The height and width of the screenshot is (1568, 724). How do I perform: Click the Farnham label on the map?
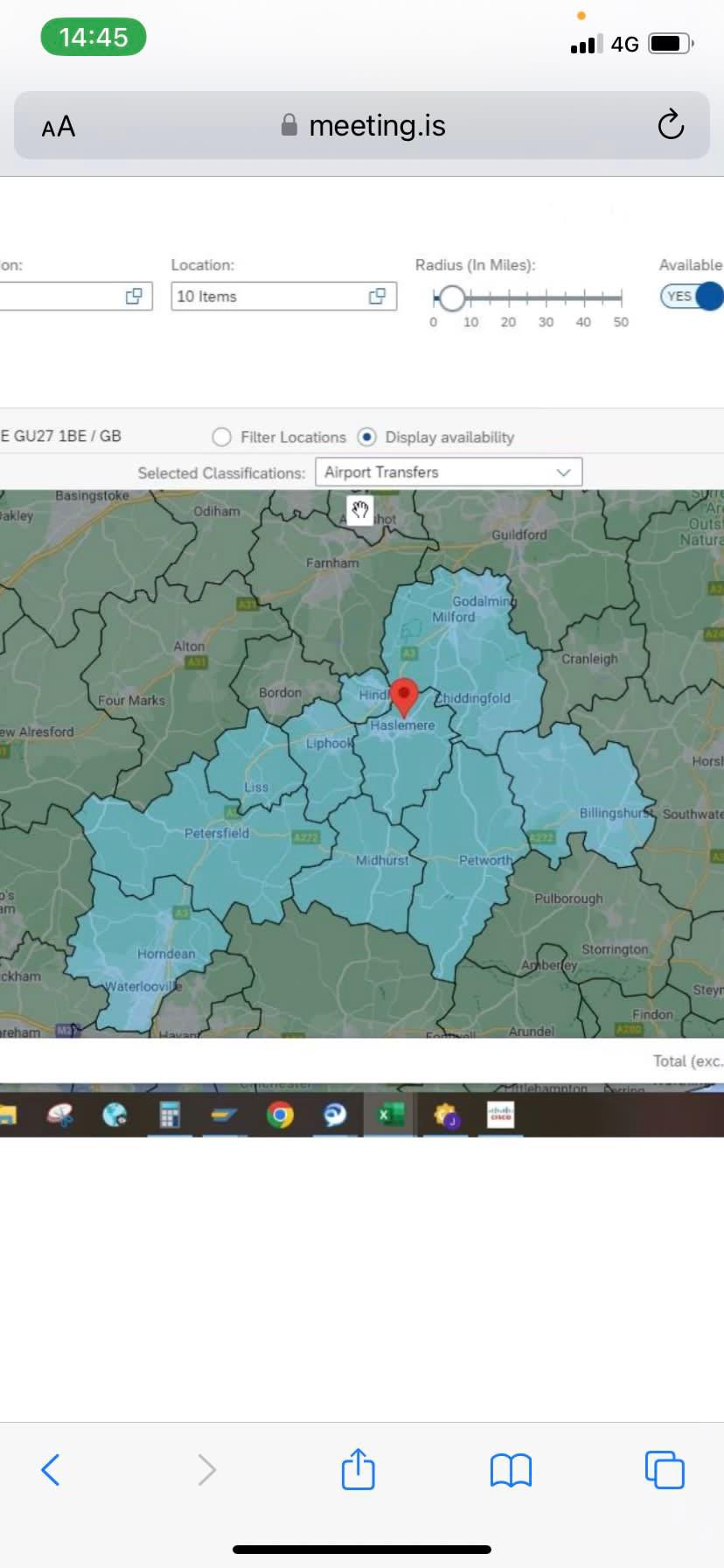332,563
